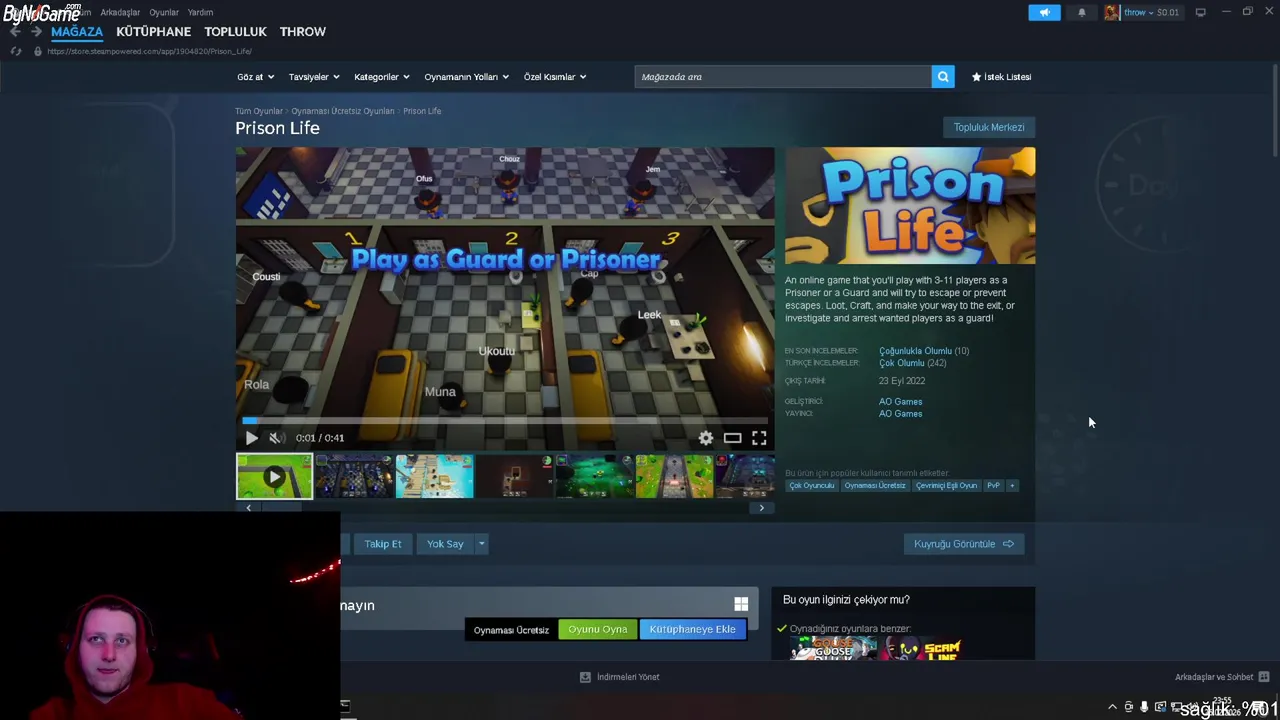The height and width of the screenshot is (720, 1280).
Task: Add a tag with the plus button
Action: pos(1012,486)
